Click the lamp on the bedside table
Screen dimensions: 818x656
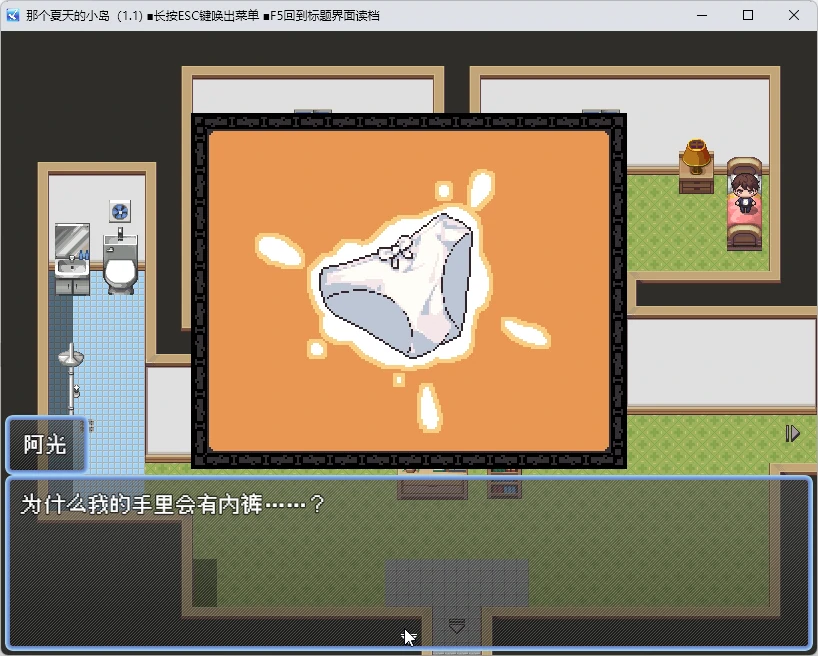697,155
